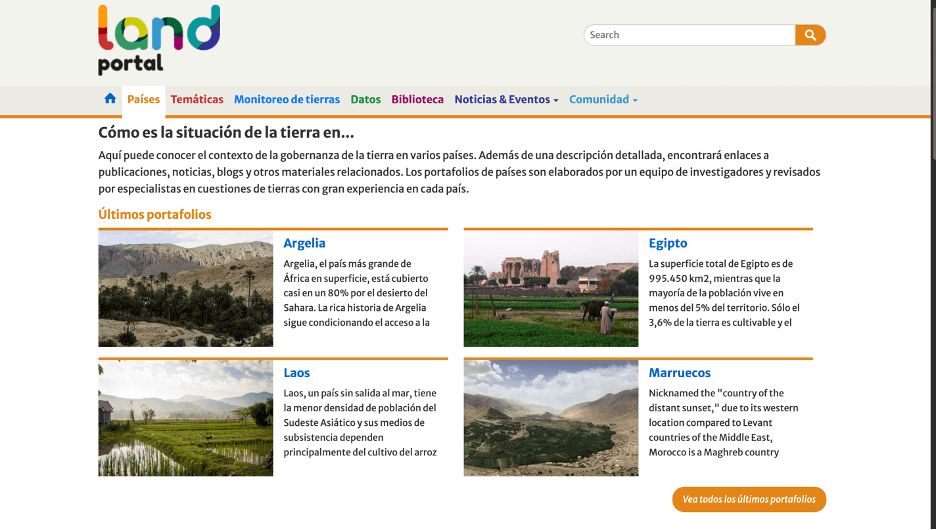The height and width of the screenshot is (530, 936).
Task: Click the Egipto temple field thumbnail
Action: coord(550,289)
